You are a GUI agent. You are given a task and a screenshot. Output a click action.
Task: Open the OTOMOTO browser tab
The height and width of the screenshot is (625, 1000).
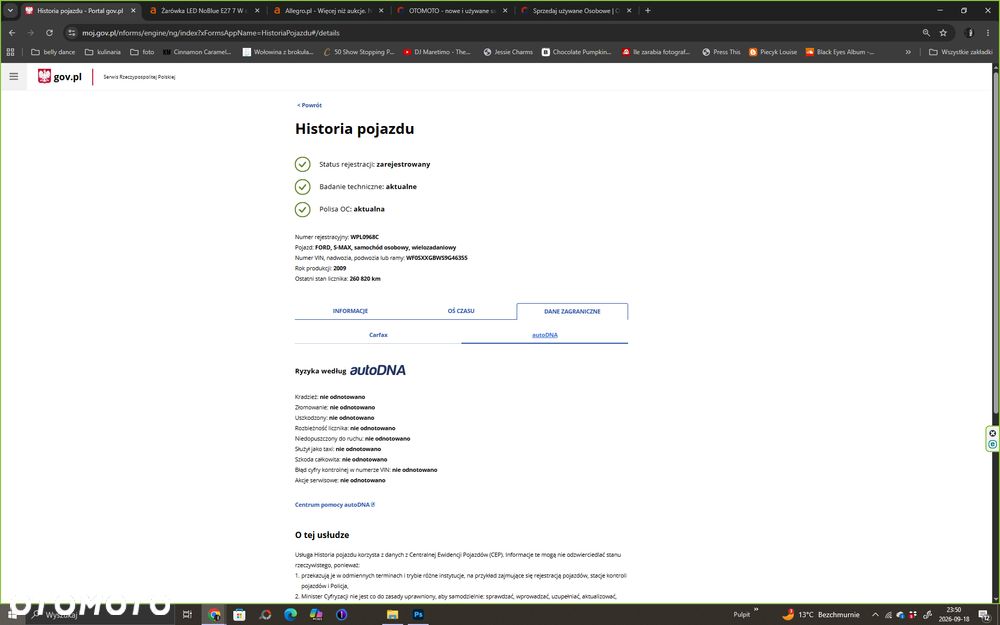point(452,10)
